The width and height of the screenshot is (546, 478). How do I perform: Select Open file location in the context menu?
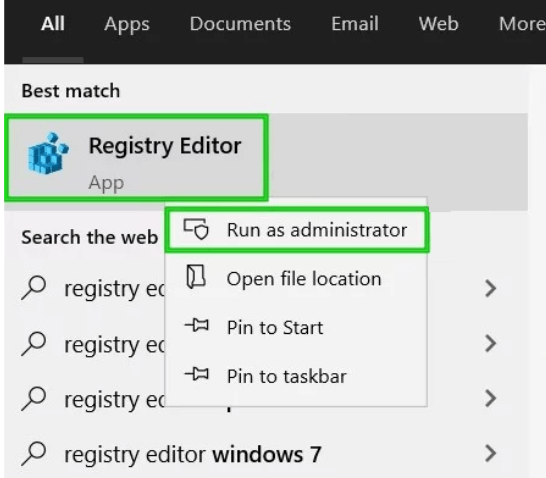(296, 278)
